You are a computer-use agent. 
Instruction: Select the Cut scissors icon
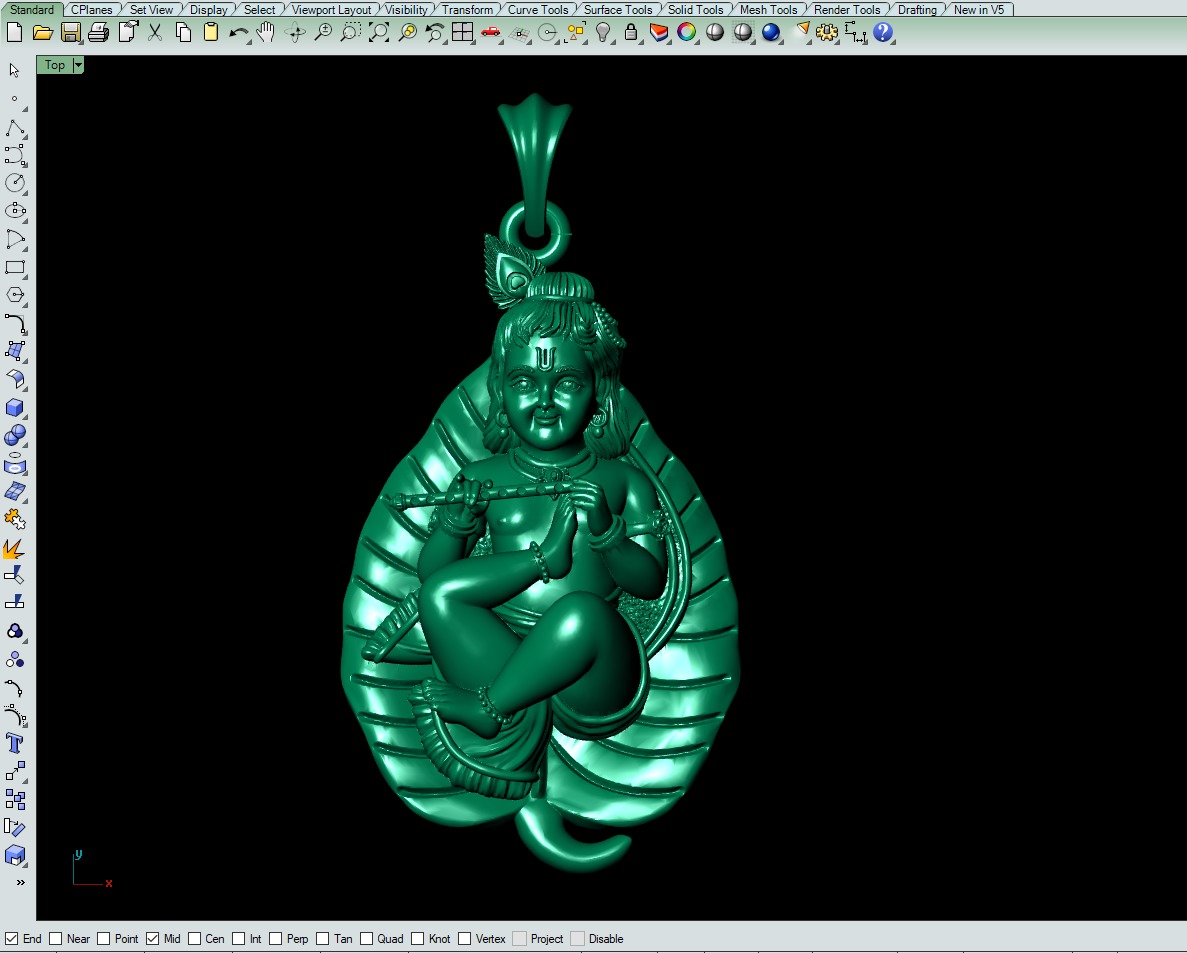pos(155,33)
